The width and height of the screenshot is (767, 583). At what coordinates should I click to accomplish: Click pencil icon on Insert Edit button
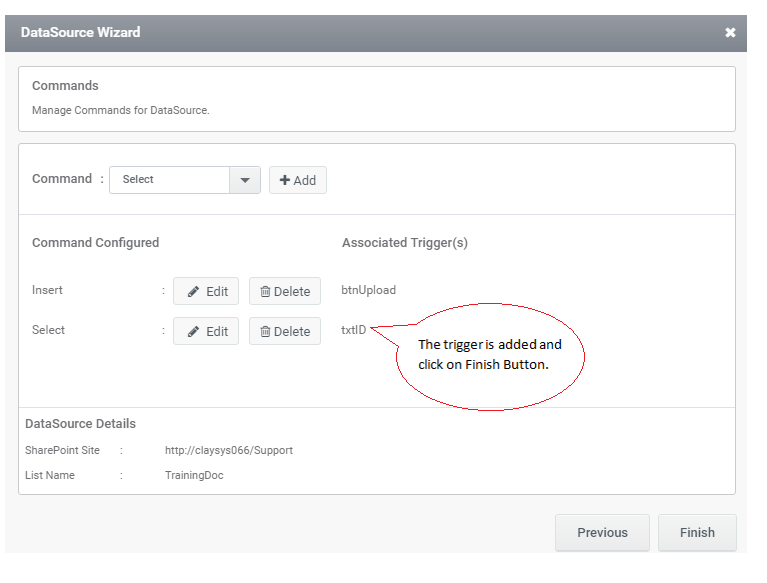pyautogui.click(x=193, y=292)
